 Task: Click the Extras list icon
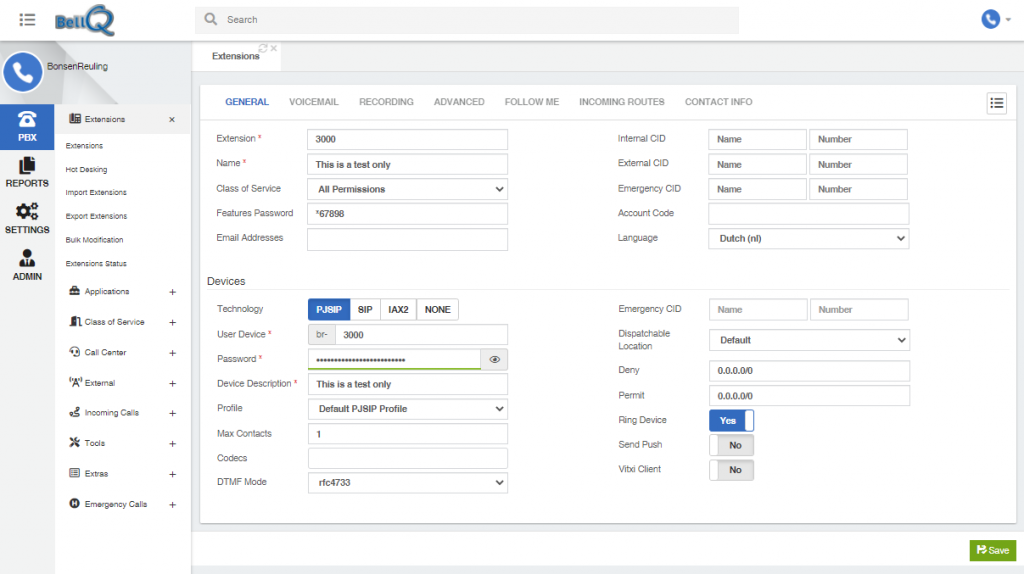click(74, 473)
